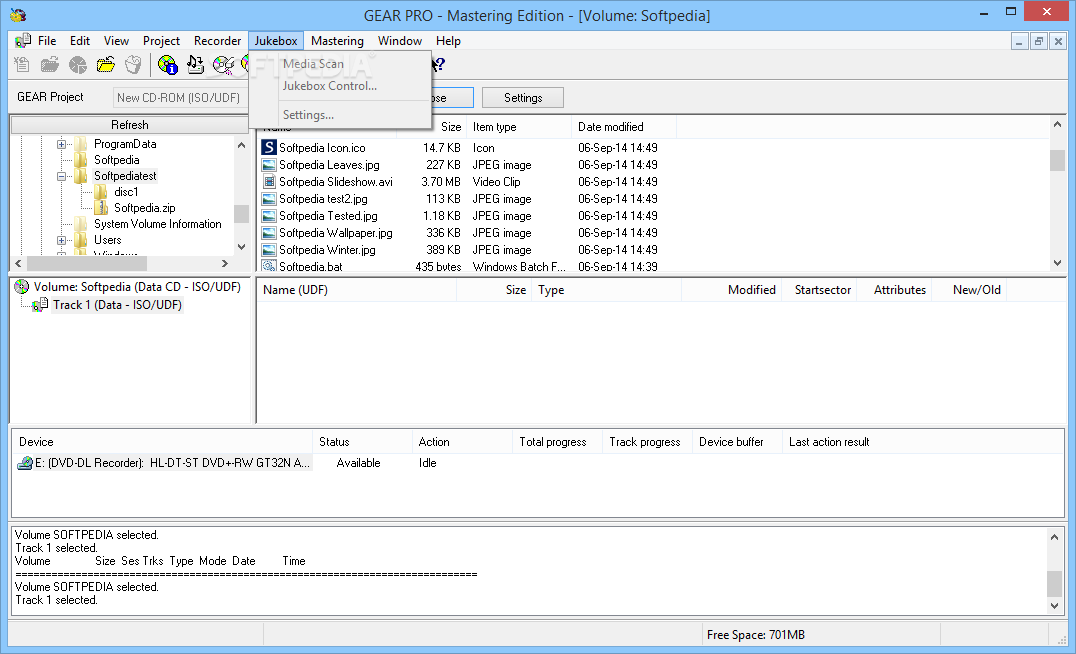Click the Volume Softpedia disc icon
This screenshot has height=654, width=1076.
[22, 287]
